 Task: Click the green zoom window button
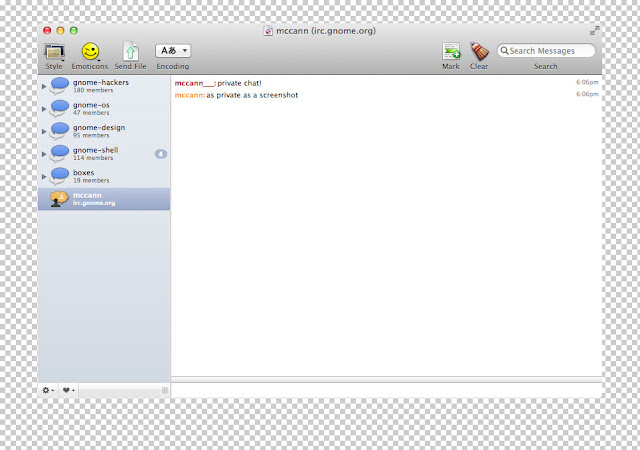(x=73, y=30)
